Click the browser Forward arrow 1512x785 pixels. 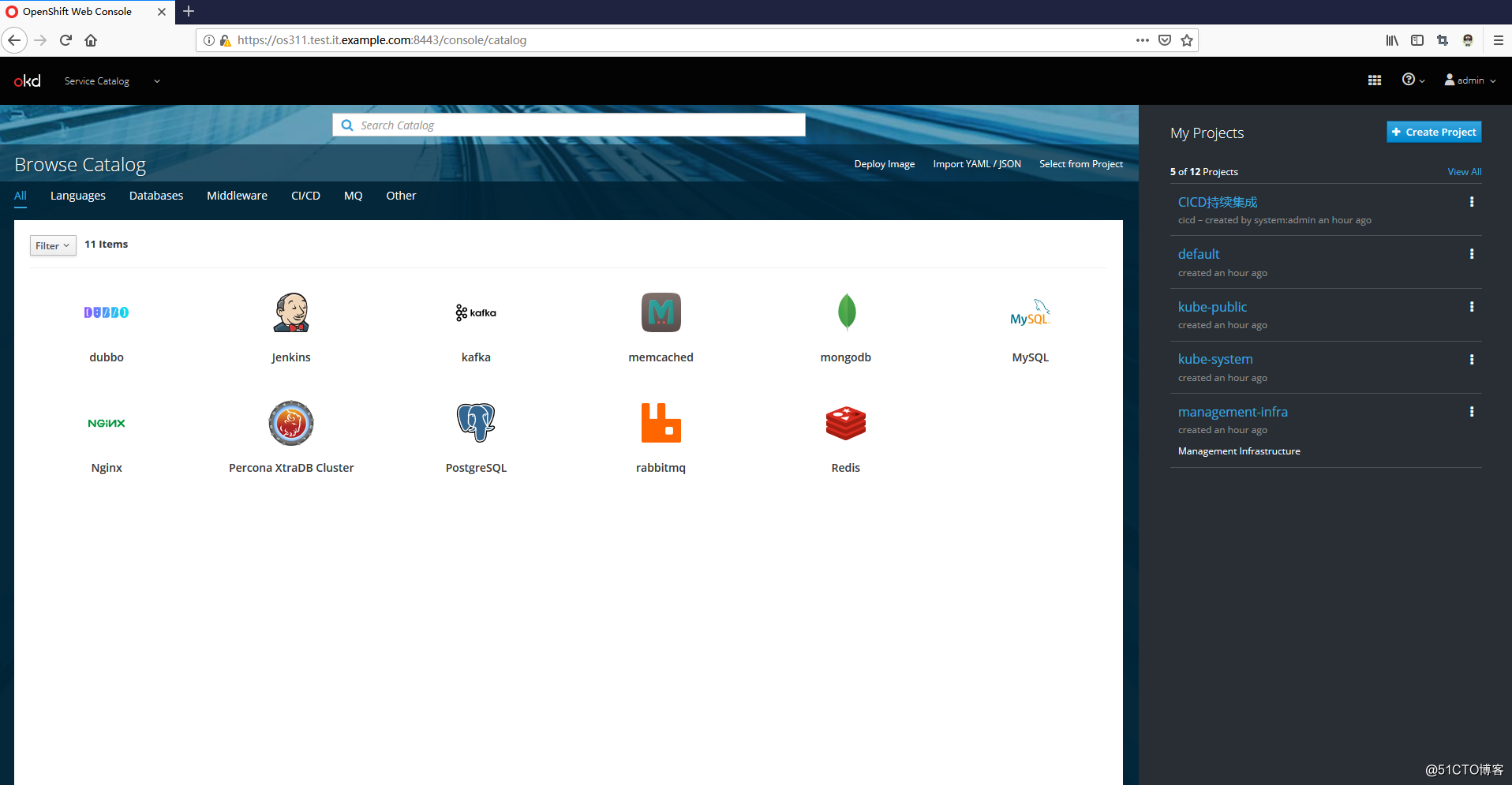tap(41, 40)
